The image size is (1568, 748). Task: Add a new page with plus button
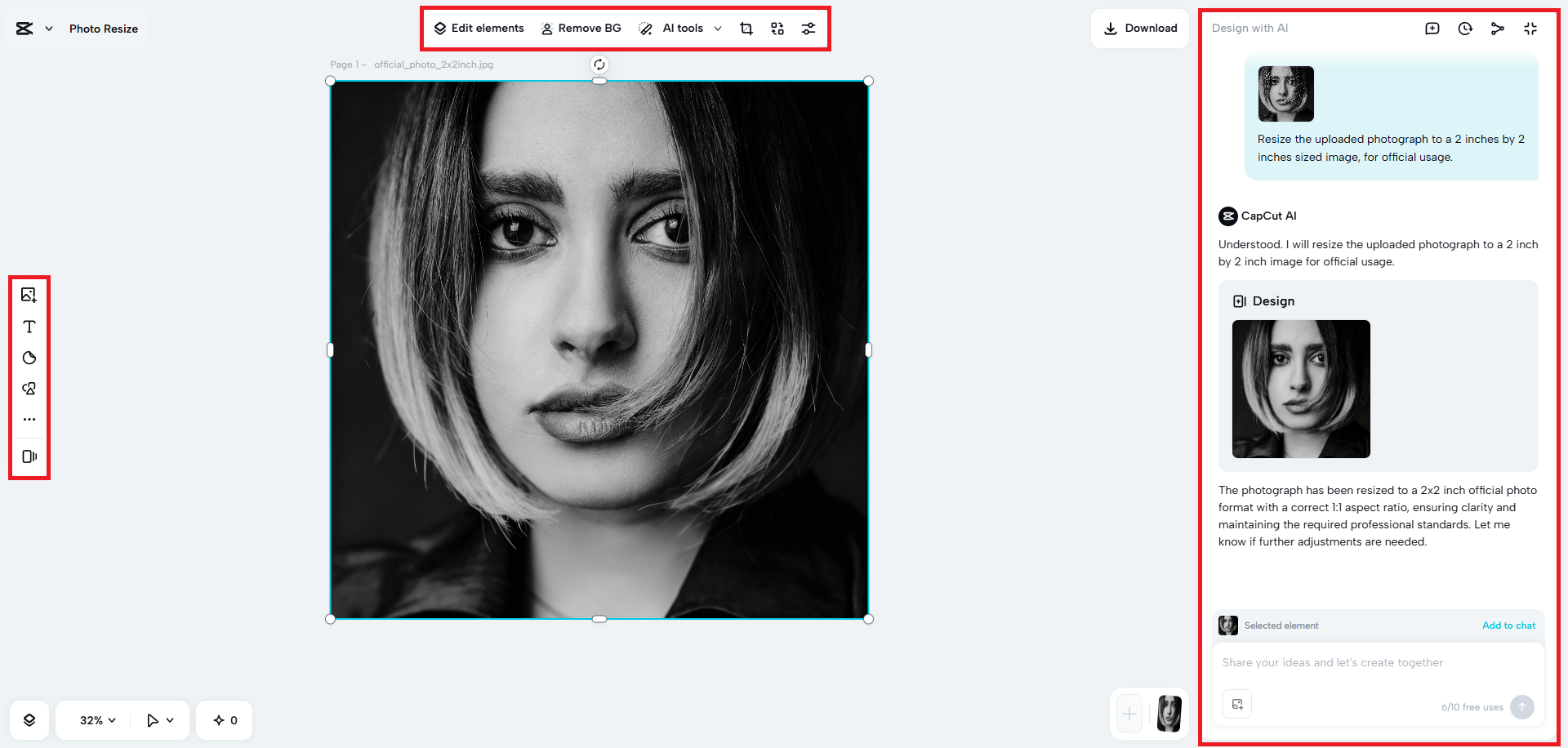1129,715
